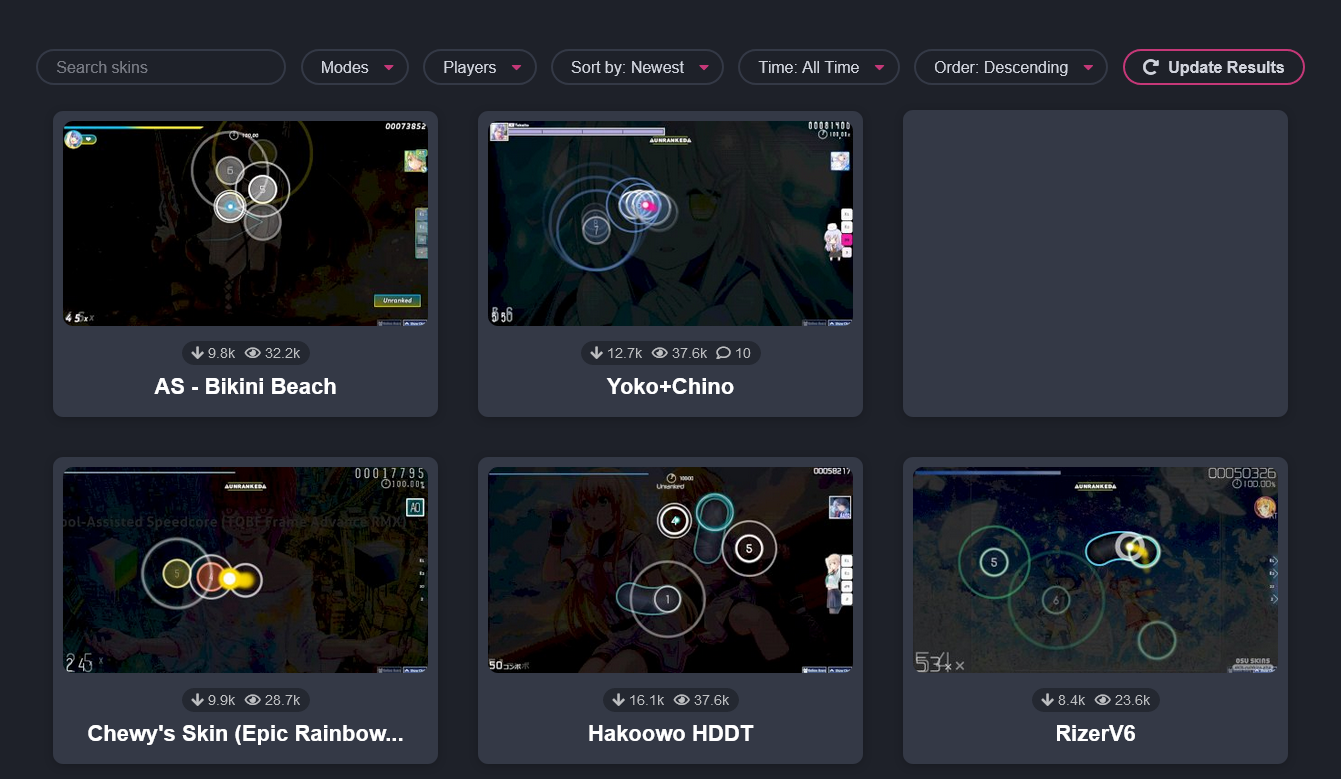This screenshot has width=1341, height=779.
Task: Click download icon on RizerV6 card
Action: 1048,700
